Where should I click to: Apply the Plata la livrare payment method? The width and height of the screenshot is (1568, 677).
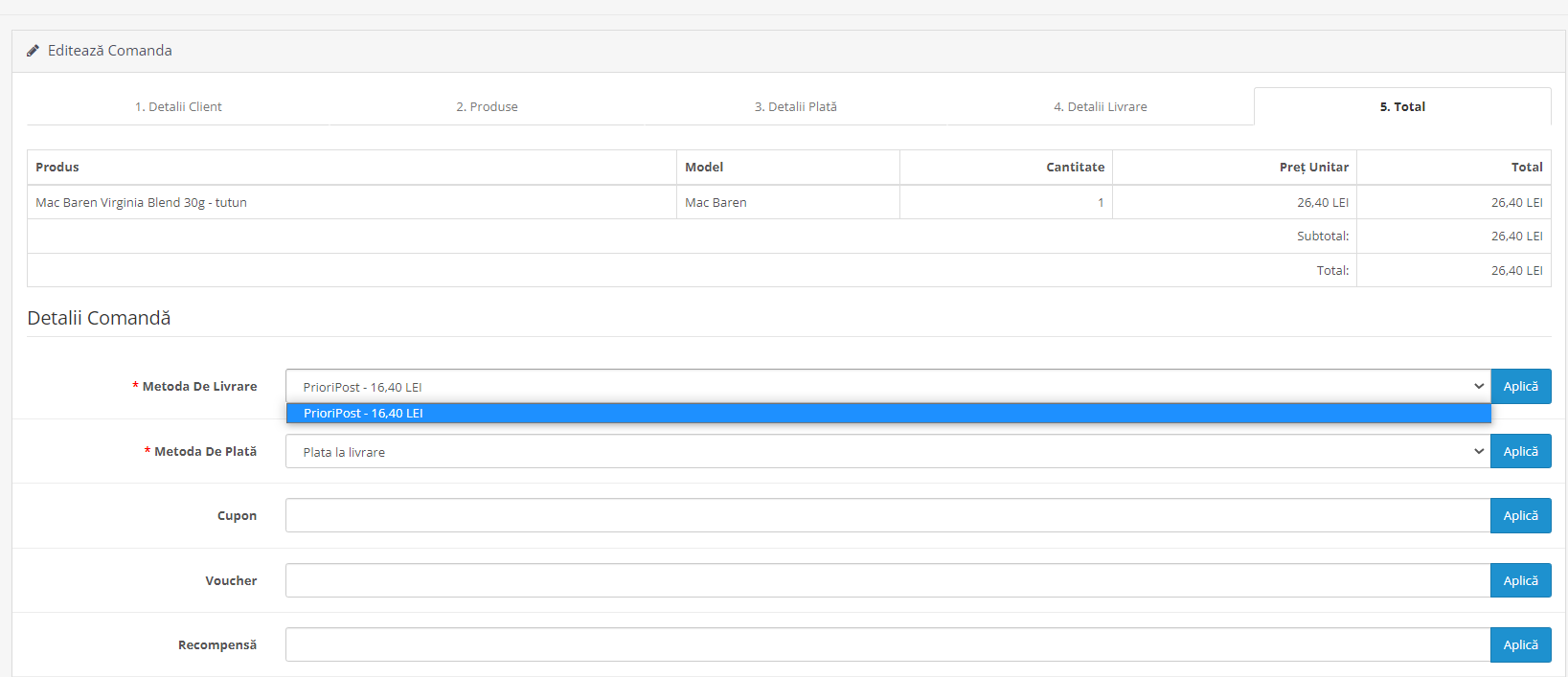(1520, 451)
